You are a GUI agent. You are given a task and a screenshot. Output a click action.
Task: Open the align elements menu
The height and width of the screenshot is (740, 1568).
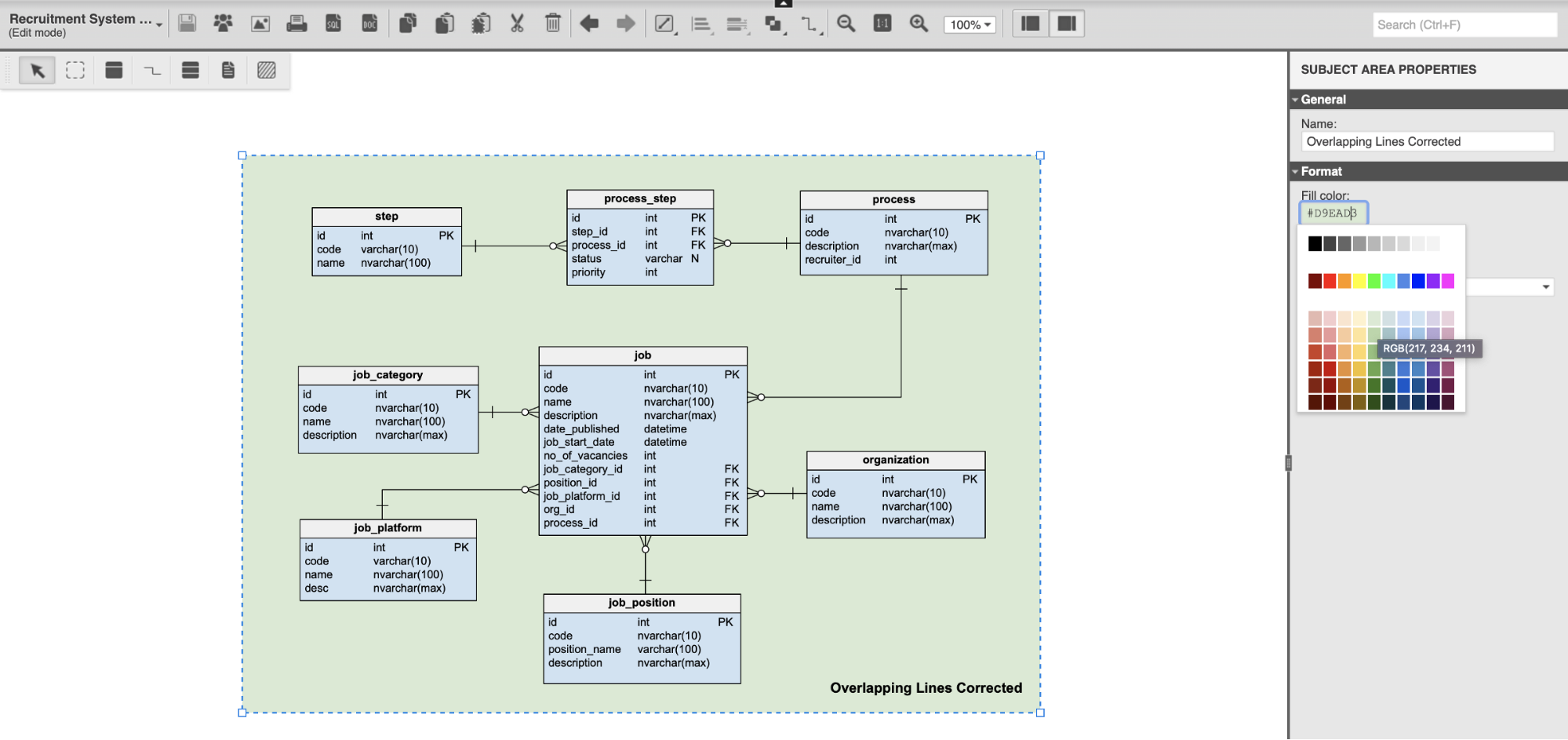tap(702, 24)
